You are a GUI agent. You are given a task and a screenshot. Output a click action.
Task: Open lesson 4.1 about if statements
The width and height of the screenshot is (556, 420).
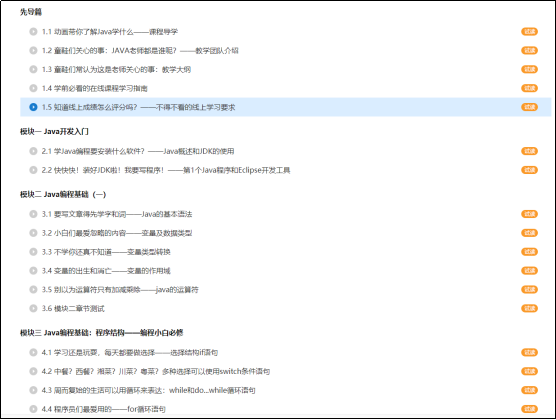pos(129,352)
